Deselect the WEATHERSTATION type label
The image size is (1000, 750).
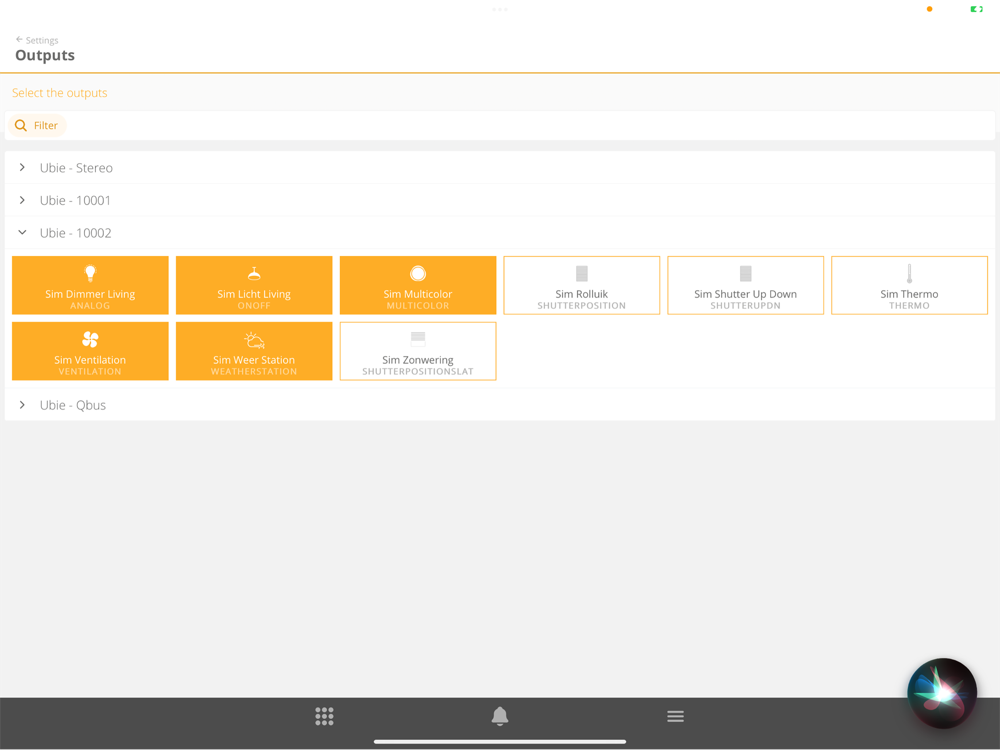(x=254, y=372)
